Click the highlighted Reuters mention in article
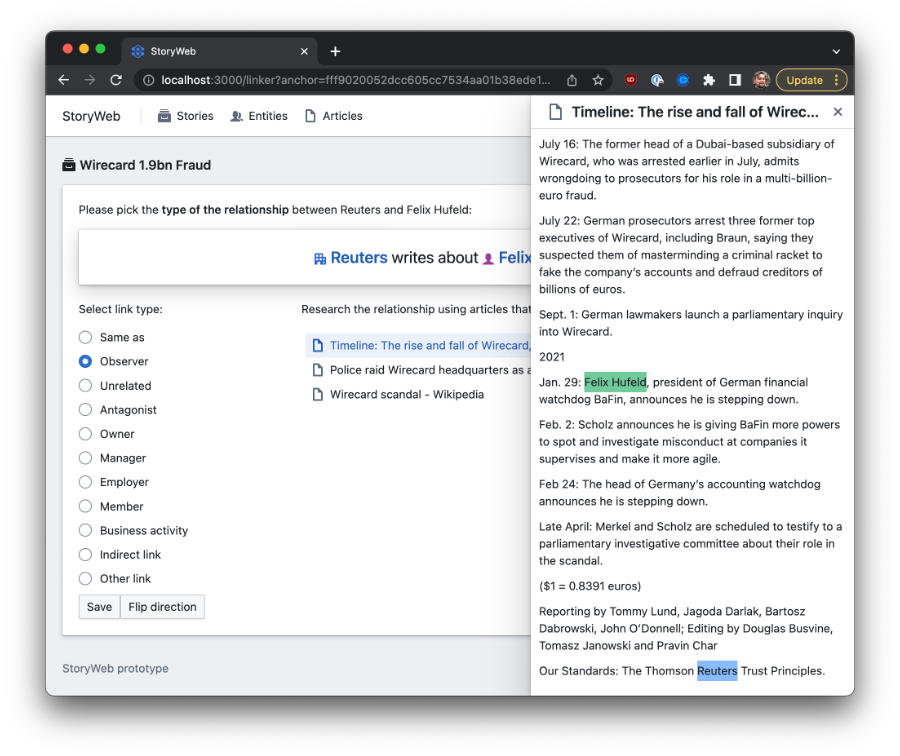Viewport: 900px width, 756px height. pos(717,671)
